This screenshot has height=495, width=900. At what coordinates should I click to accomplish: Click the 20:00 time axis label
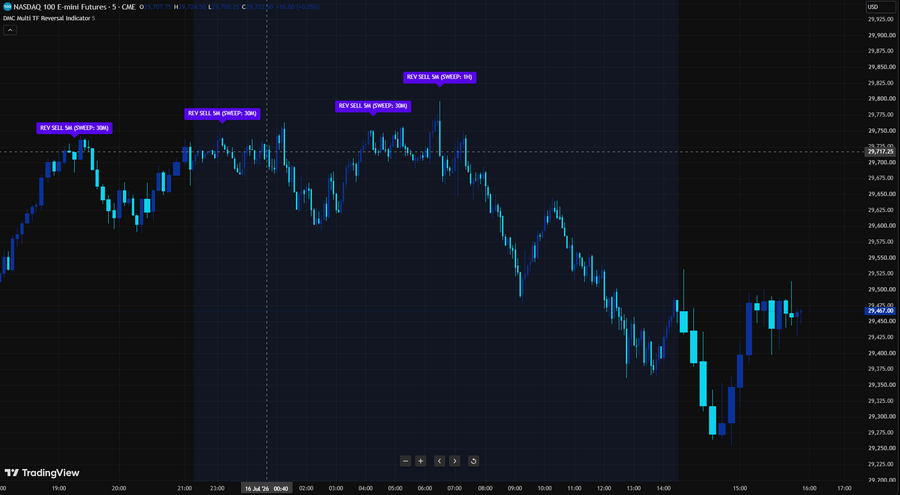tap(119, 489)
